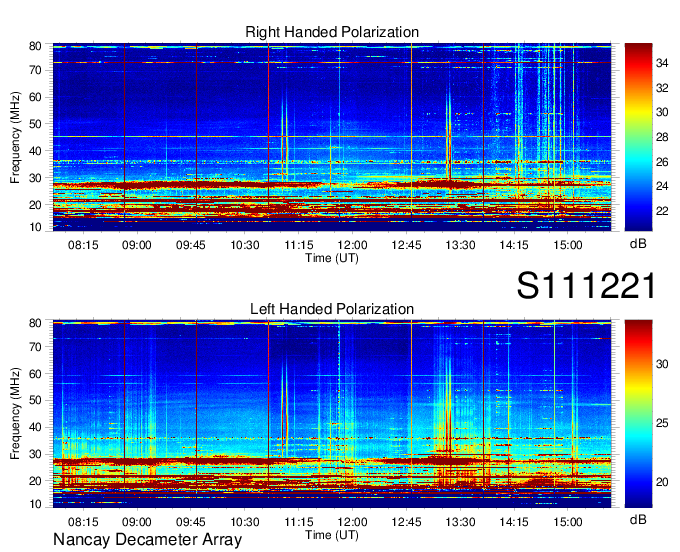Select the S111221 observation label
The height and width of the screenshot is (552, 680).
point(586,286)
